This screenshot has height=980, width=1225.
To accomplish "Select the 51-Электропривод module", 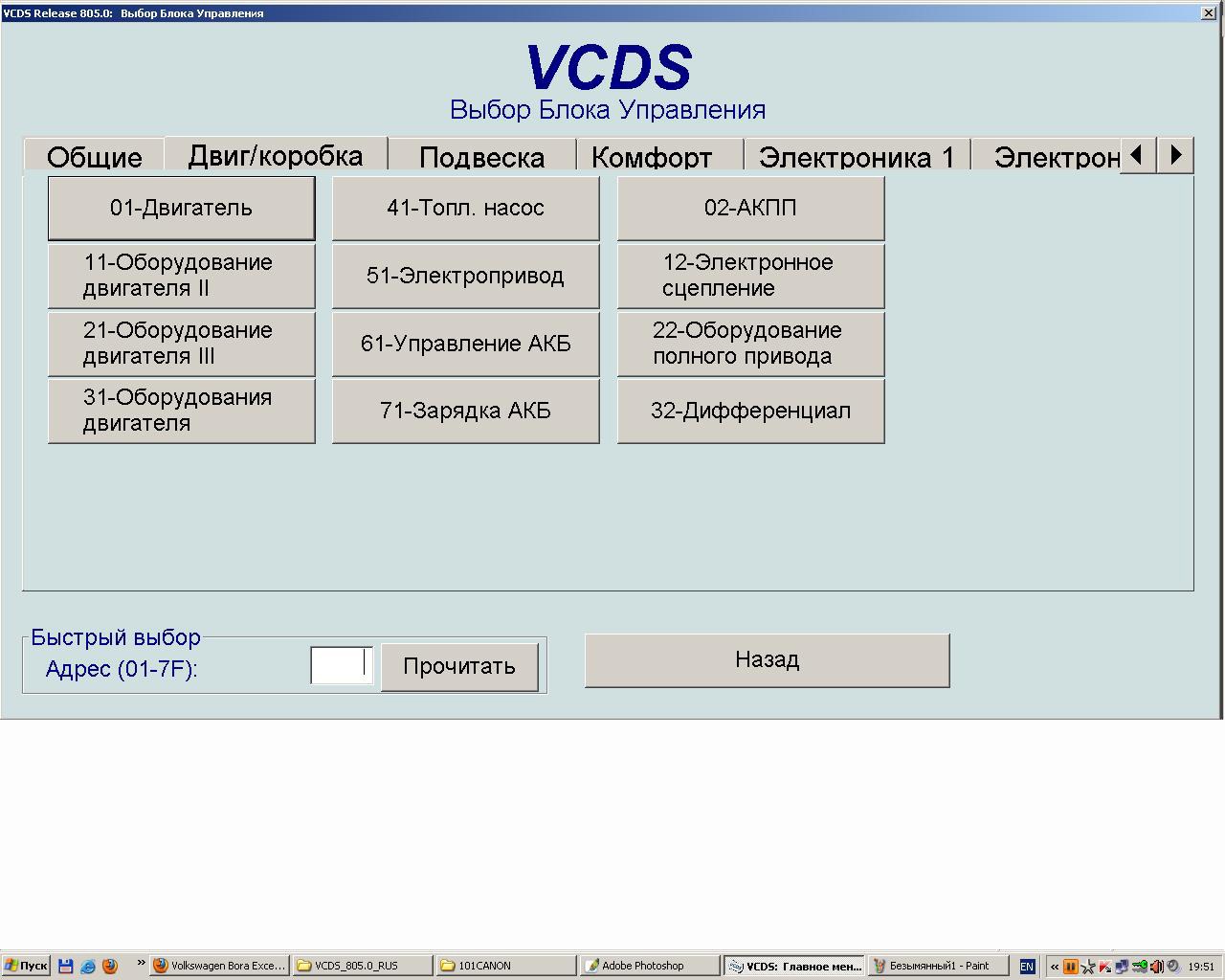I will coord(465,276).
